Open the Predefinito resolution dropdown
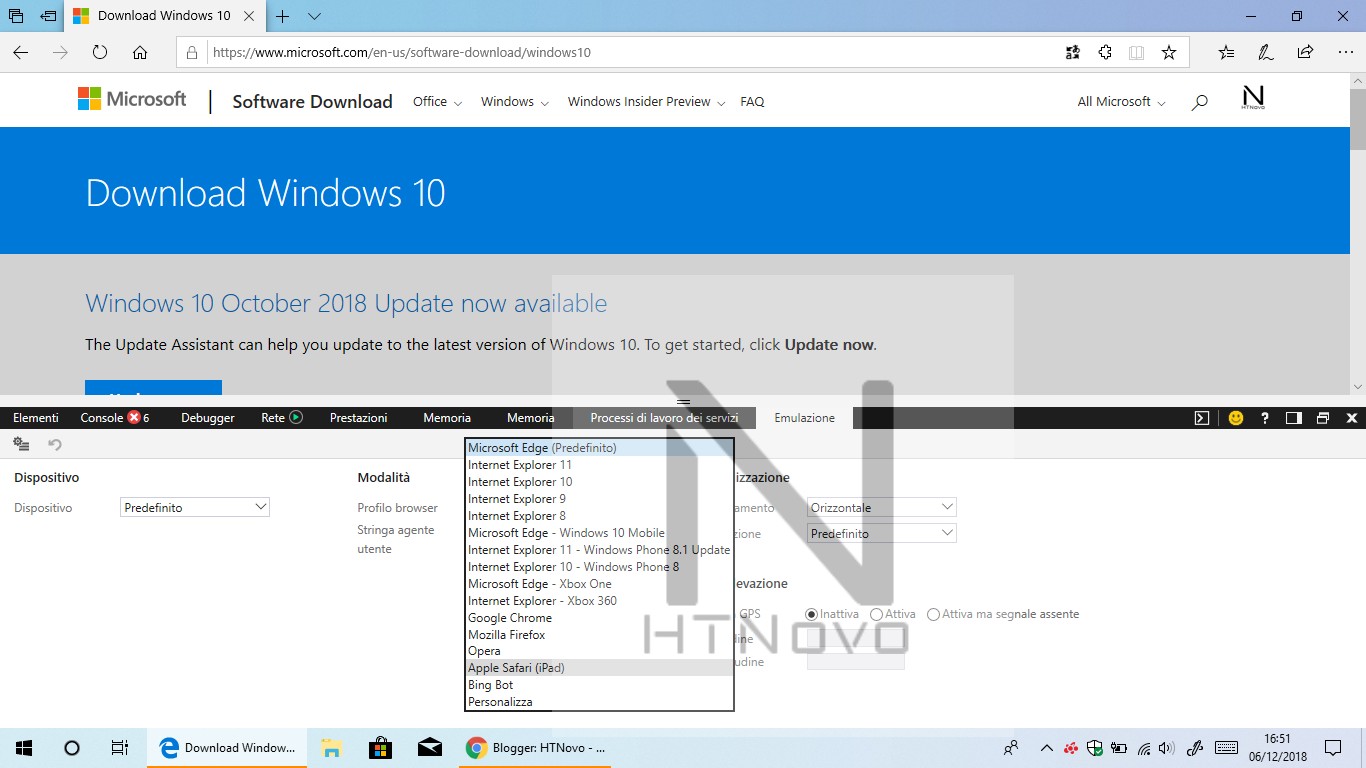Viewport: 1366px width, 768px height. (882, 533)
